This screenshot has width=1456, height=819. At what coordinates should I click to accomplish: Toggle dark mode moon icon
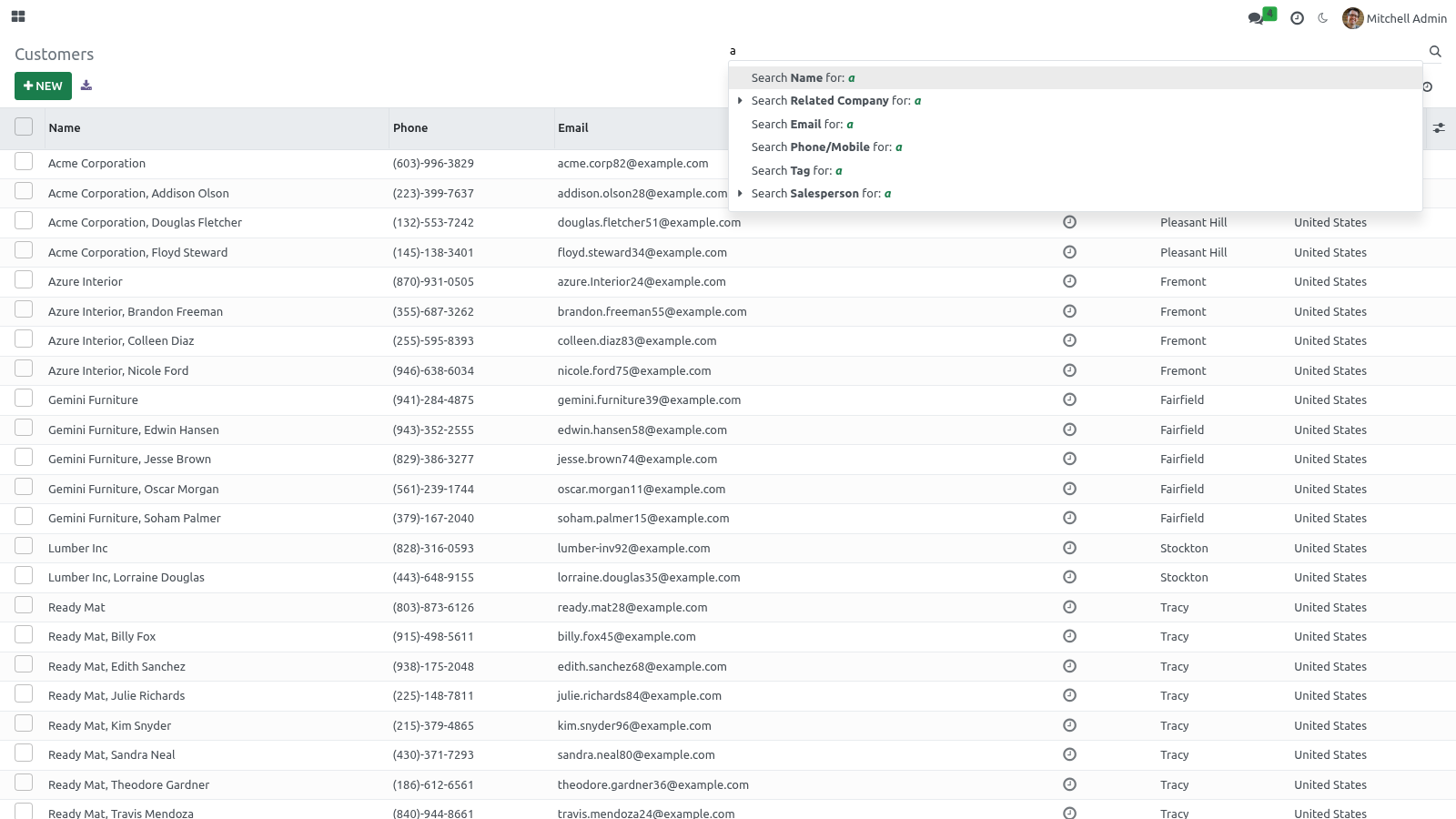click(1323, 18)
